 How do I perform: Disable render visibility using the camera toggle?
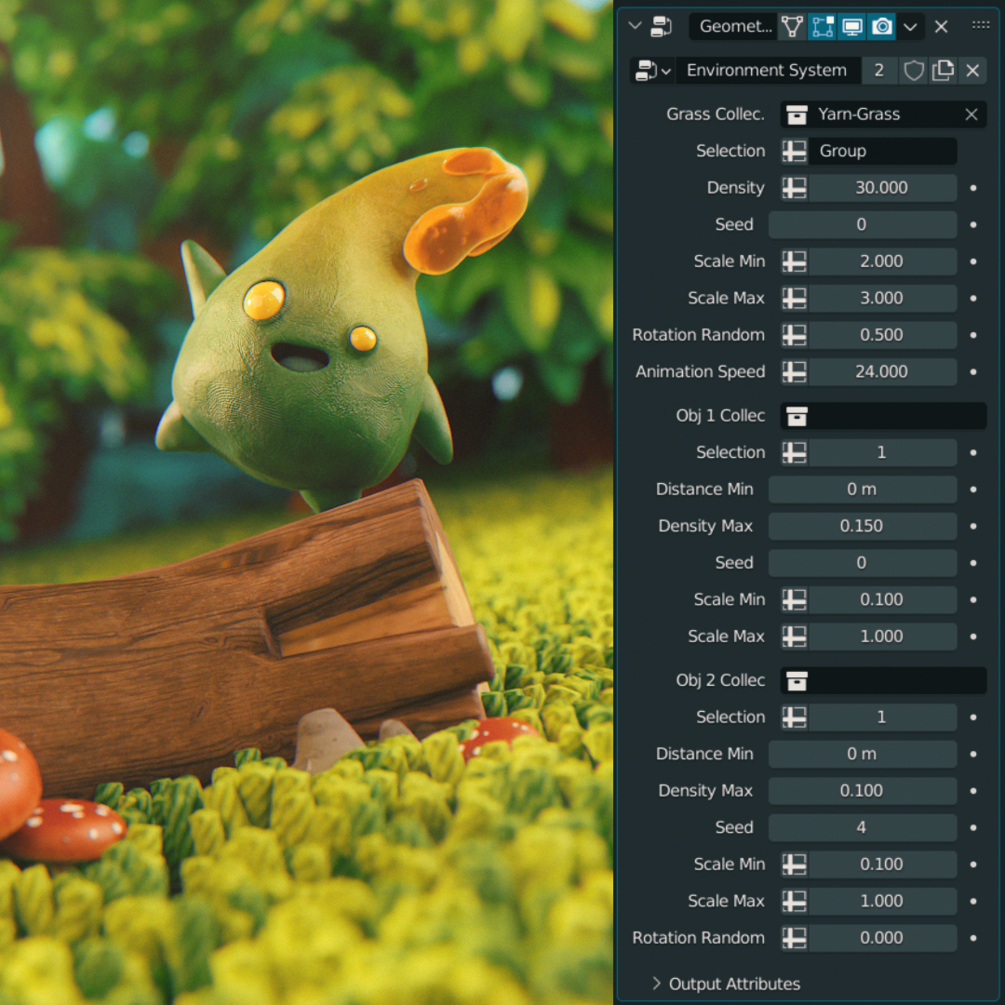(881, 26)
